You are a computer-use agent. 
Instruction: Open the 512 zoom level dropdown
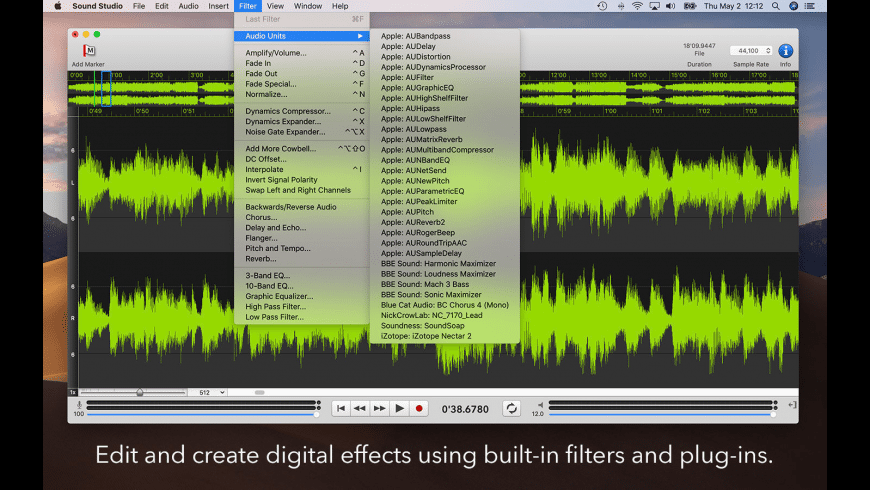click(207, 392)
